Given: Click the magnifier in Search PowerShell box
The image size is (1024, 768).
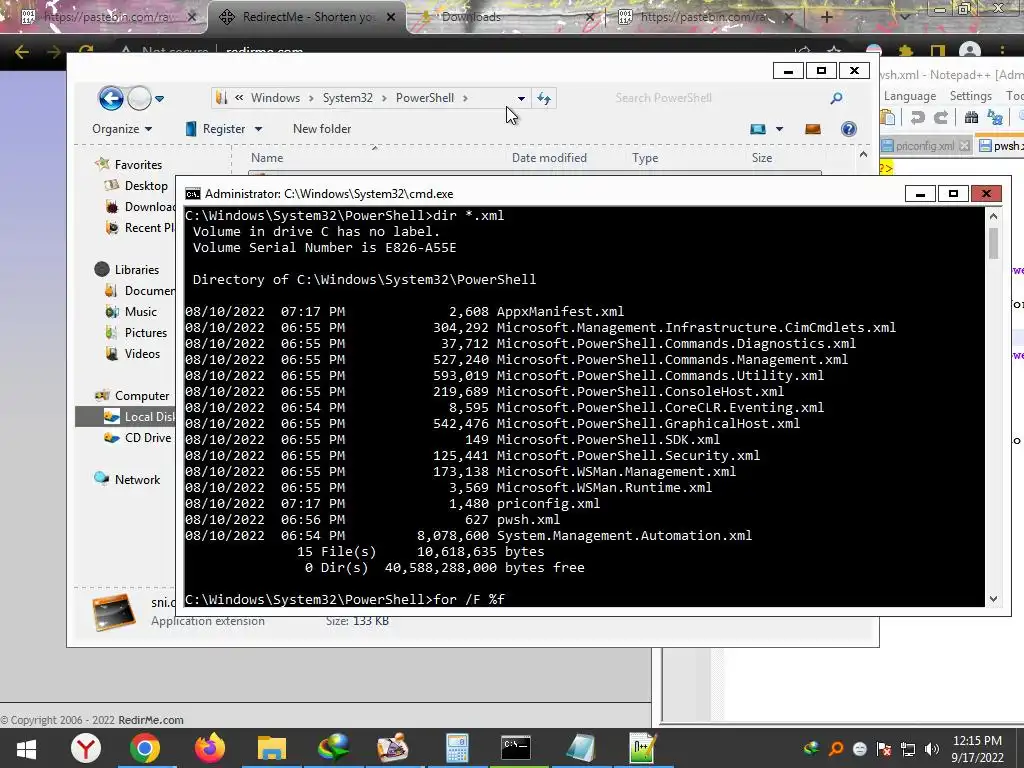Looking at the screenshot, I should click(836, 98).
